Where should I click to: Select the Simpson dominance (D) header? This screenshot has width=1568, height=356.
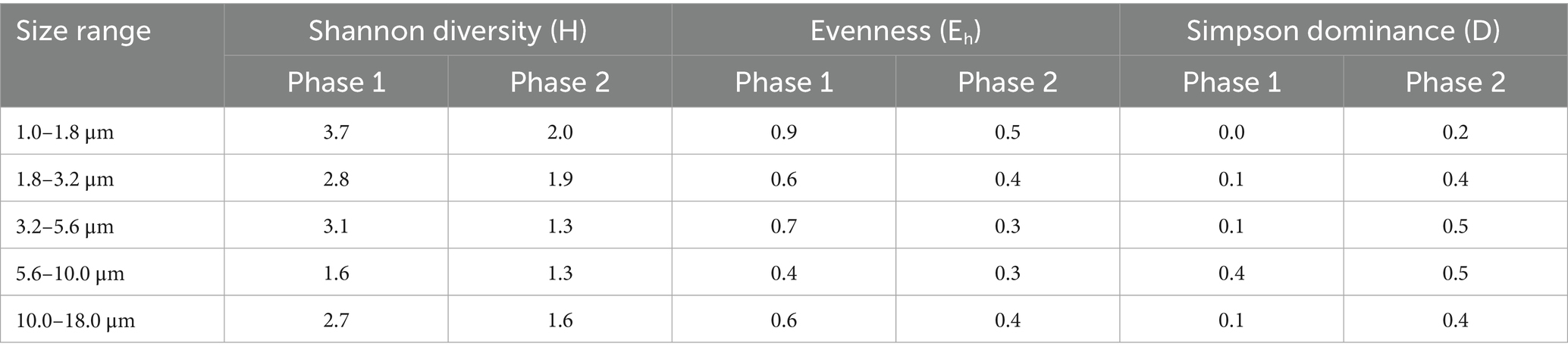point(1343,30)
